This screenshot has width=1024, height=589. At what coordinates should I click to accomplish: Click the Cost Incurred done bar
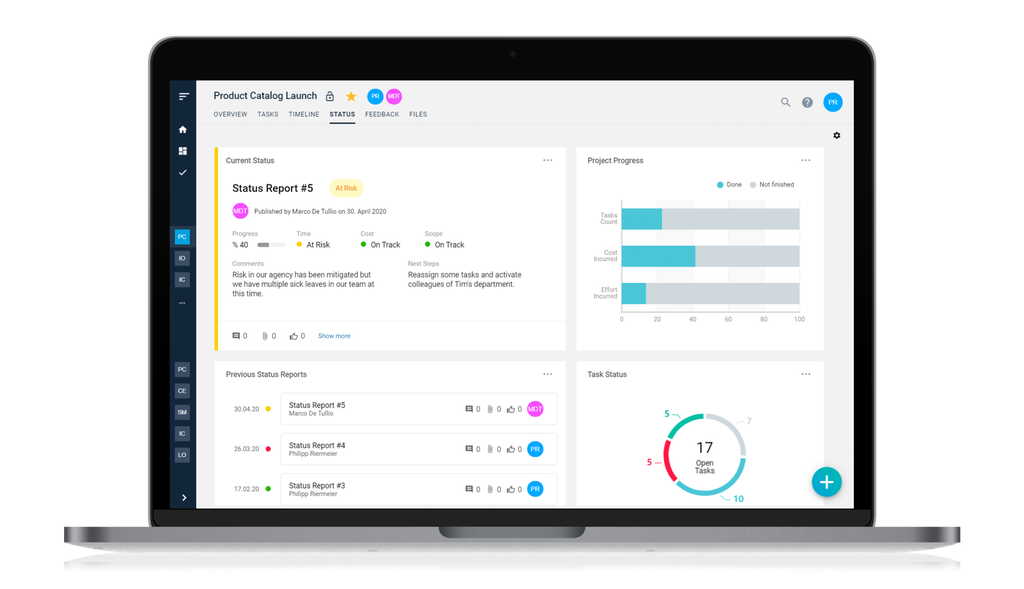658,256
